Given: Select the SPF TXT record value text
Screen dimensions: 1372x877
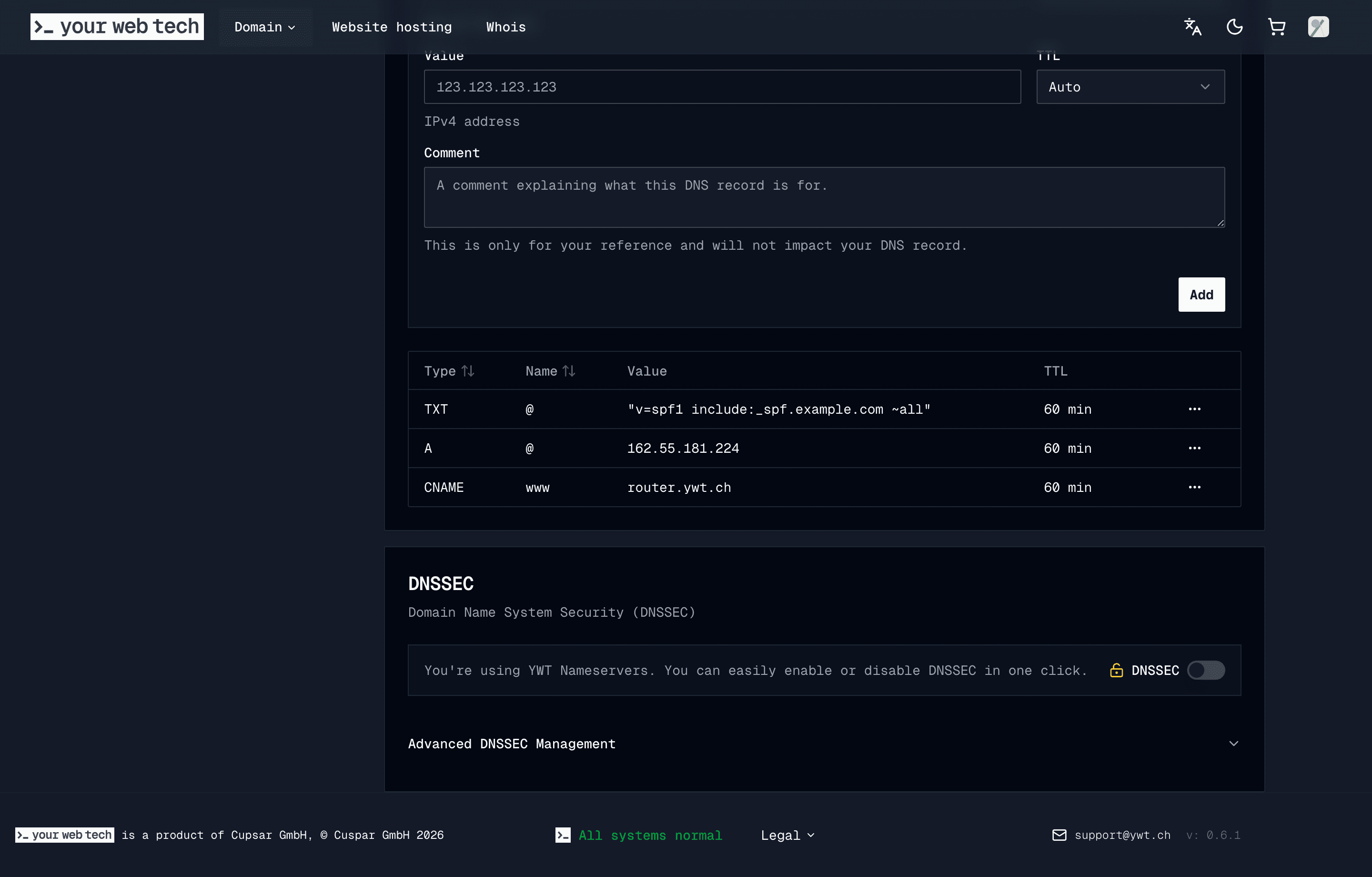Looking at the screenshot, I should point(778,409).
